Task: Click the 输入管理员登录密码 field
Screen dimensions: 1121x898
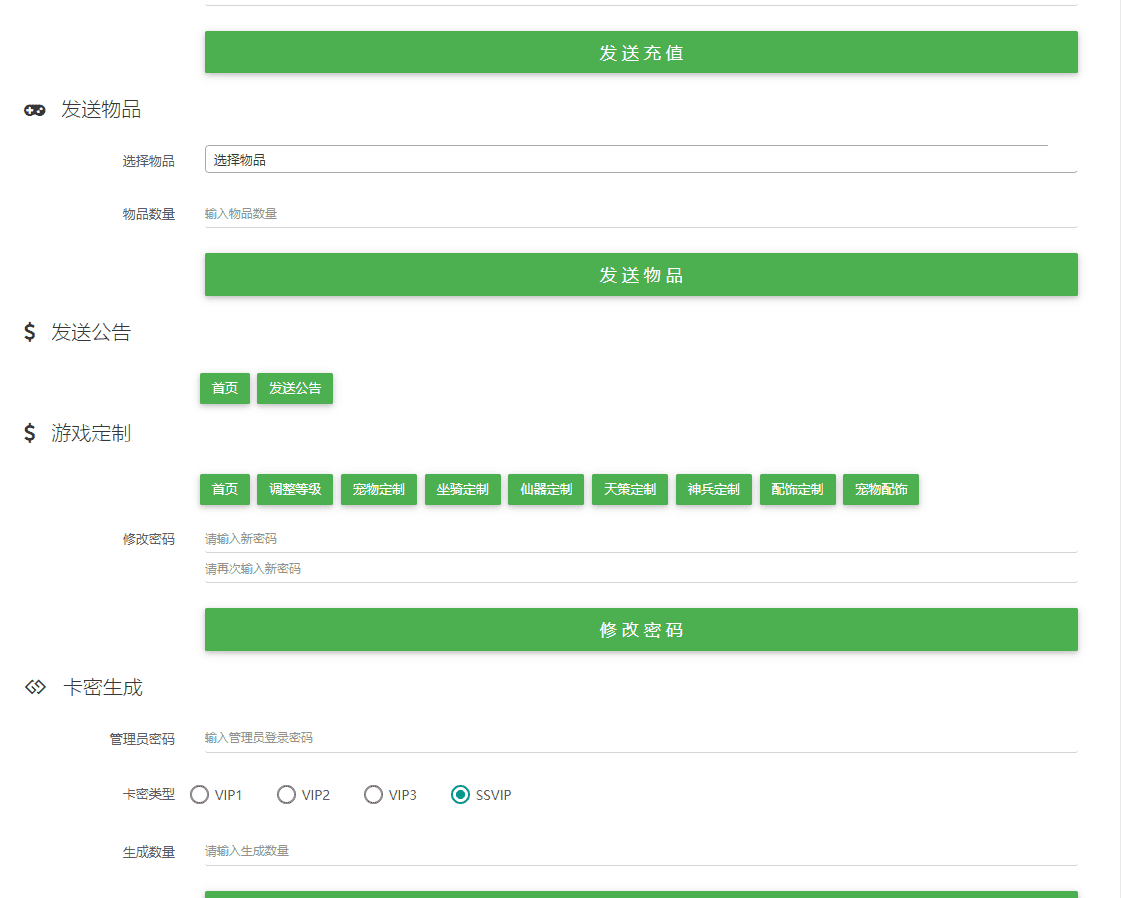Action: [x=640, y=738]
